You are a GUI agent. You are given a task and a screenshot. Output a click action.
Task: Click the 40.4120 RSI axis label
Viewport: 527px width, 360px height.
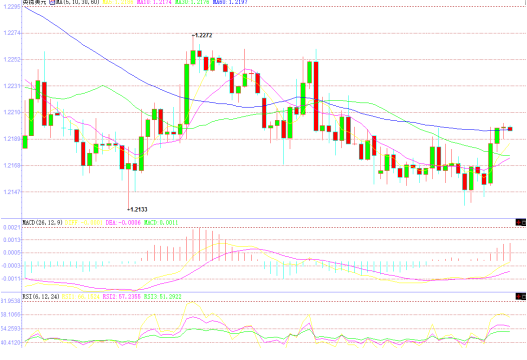(x=11, y=343)
